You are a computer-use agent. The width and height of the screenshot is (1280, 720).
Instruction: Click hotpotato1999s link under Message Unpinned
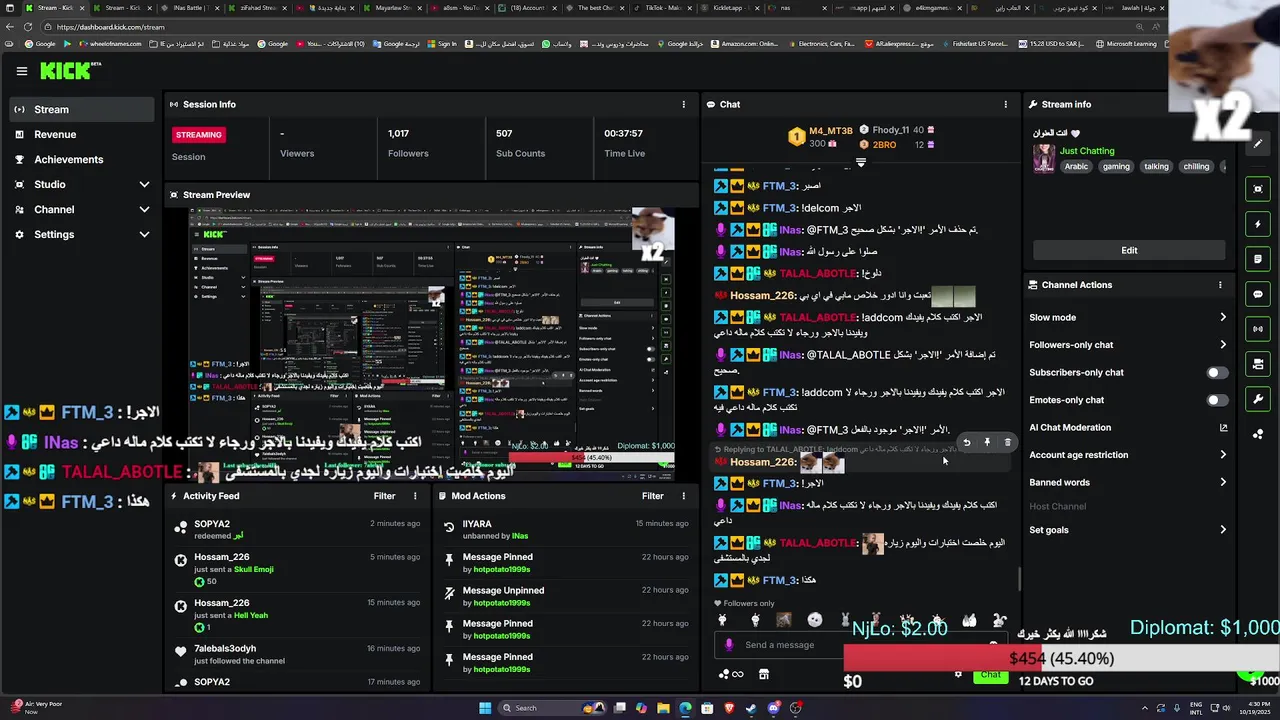pos(502,603)
